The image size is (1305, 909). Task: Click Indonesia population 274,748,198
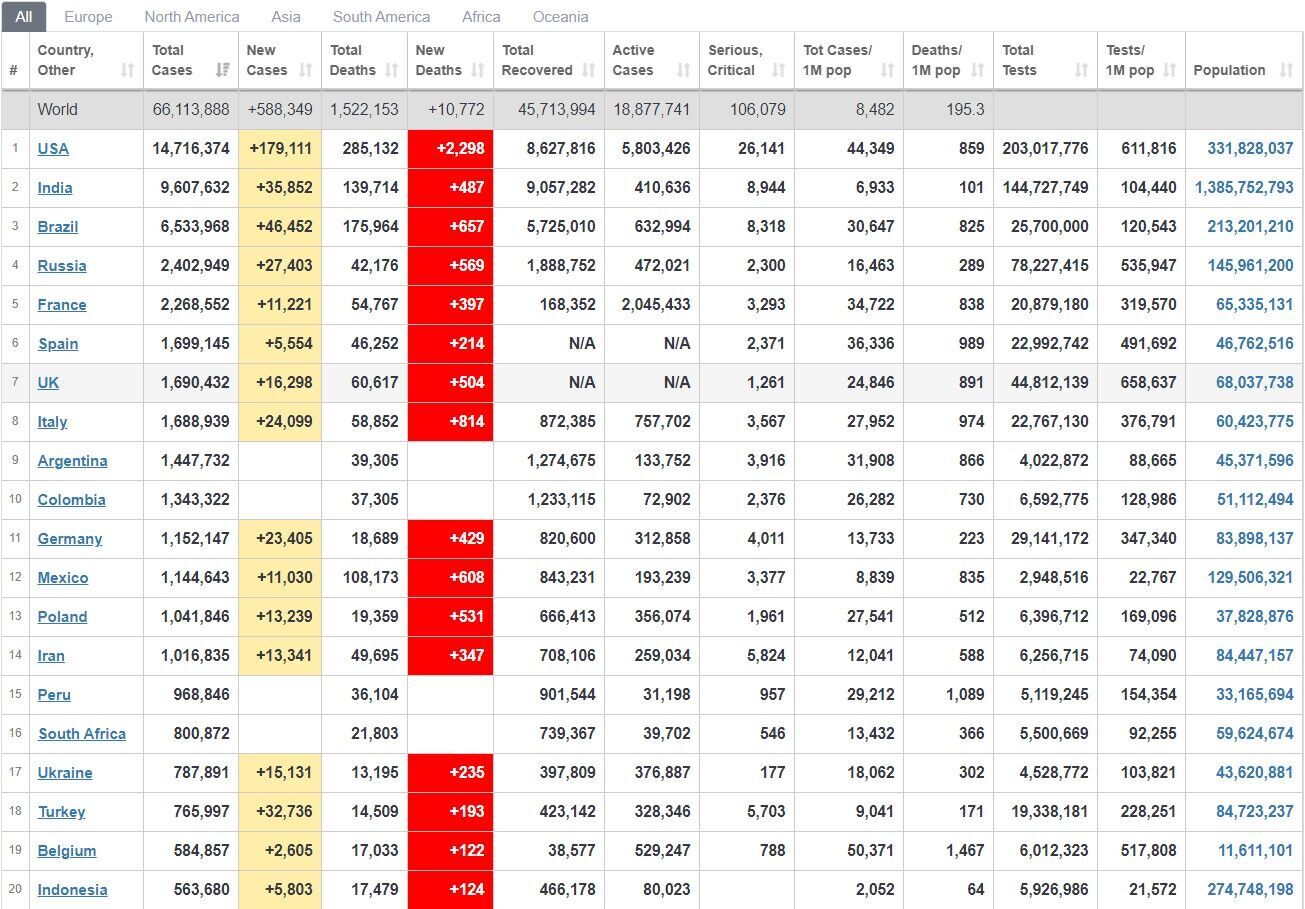pyautogui.click(x=1250, y=889)
